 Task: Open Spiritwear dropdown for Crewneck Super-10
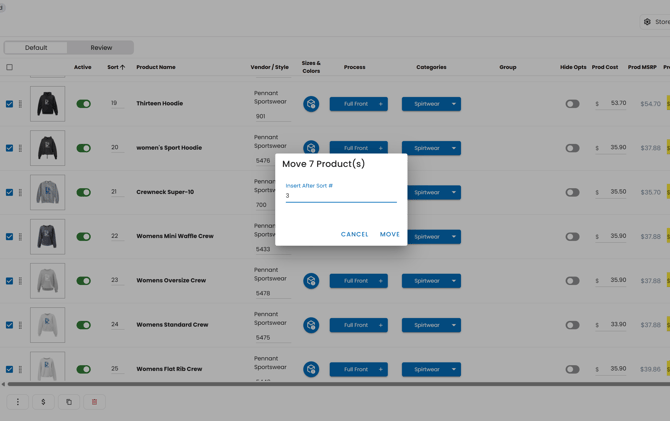(x=434, y=192)
